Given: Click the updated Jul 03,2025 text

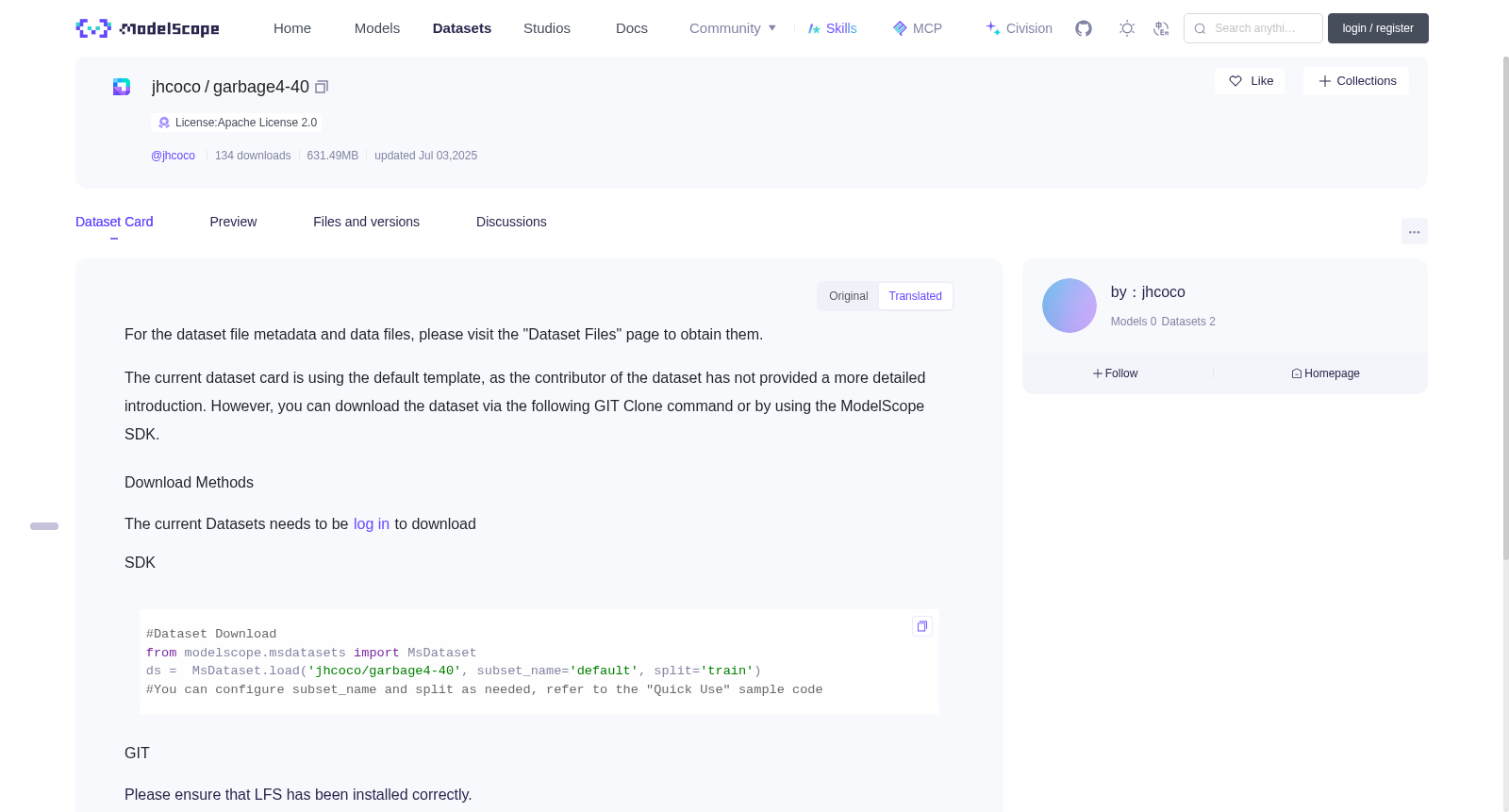Looking at the screenshot, I should pos(425,156).
